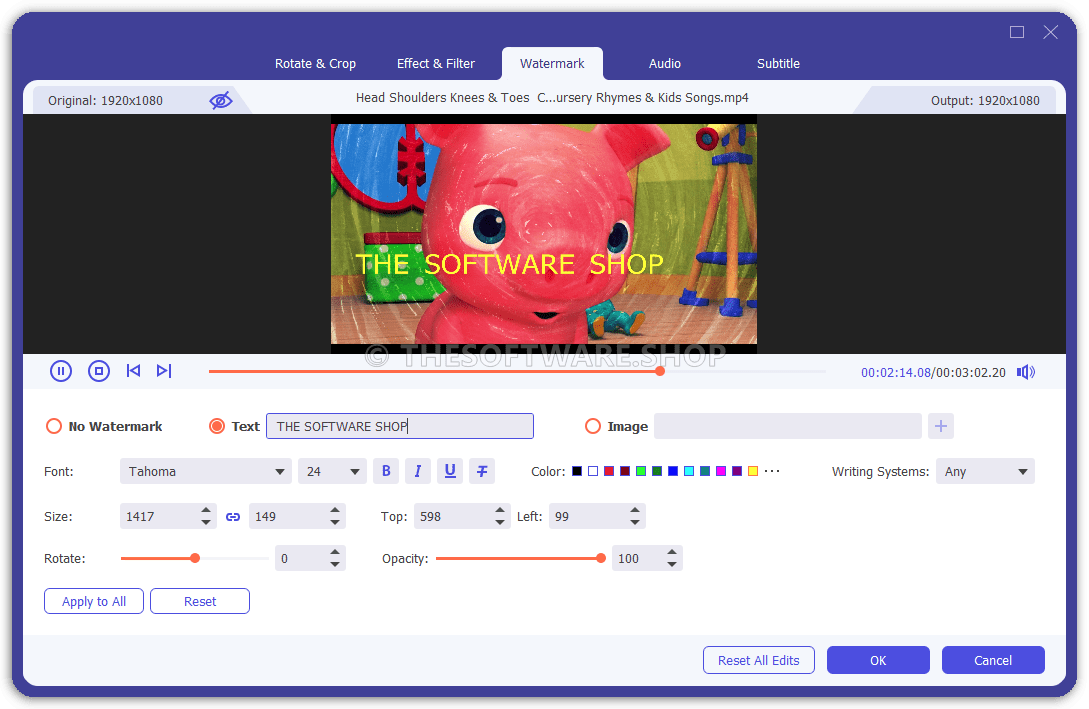
Task: Open more colors ellipsis
Action: click(x=772, y=471)
